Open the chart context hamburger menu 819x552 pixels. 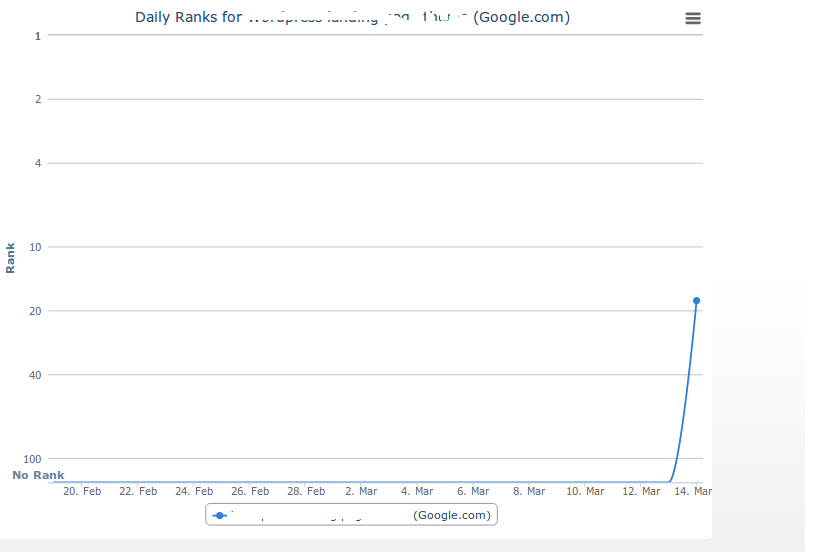click(x=693, y=18)
